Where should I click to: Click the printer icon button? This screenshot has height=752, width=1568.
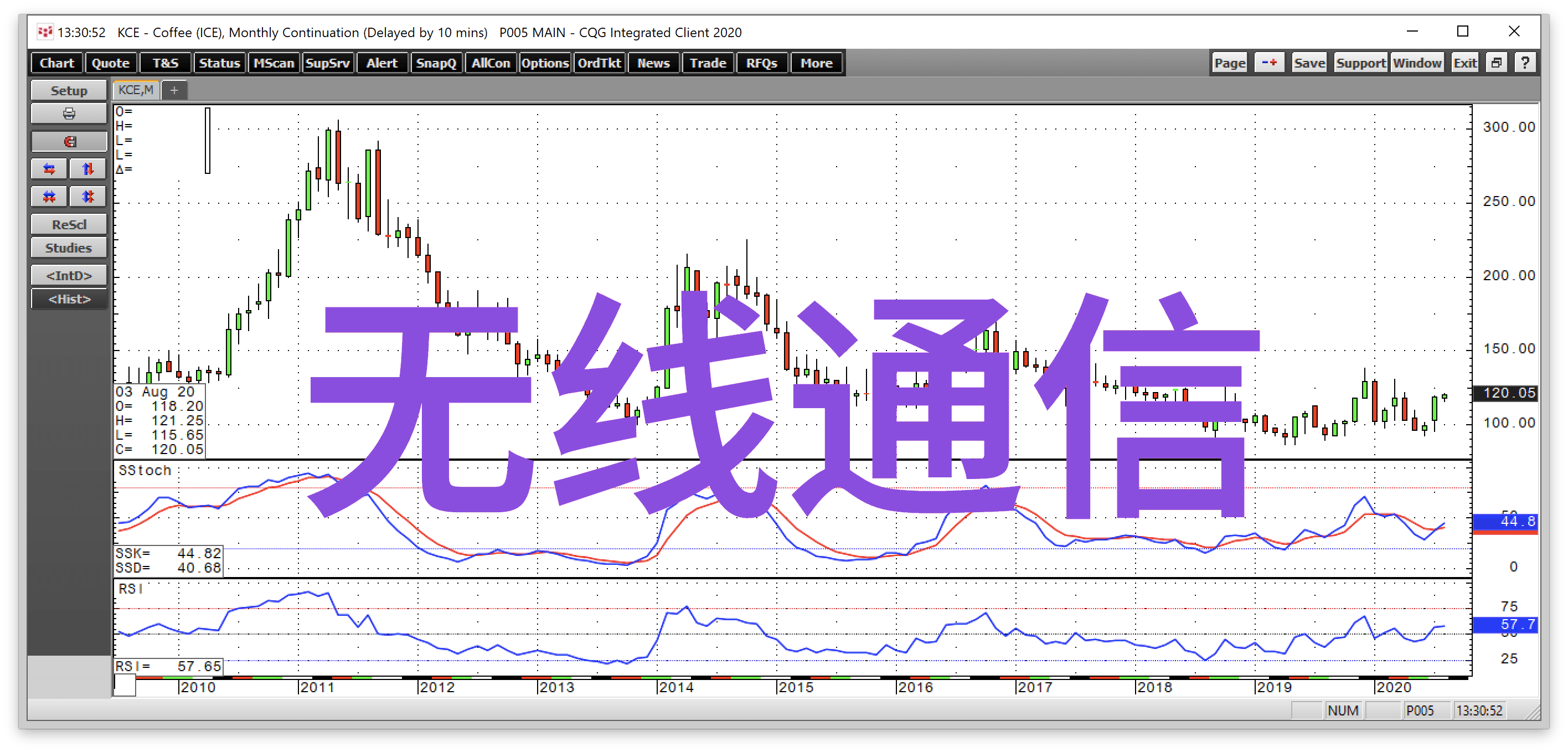69,114
